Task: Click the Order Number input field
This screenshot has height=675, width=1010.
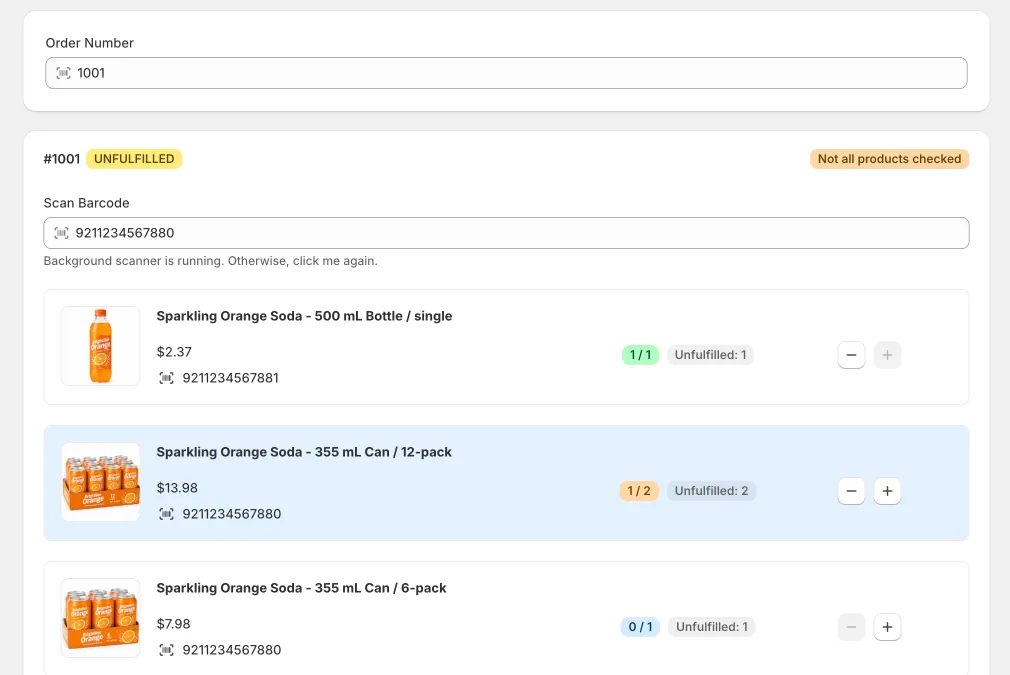Action: (x=506, y=73)
